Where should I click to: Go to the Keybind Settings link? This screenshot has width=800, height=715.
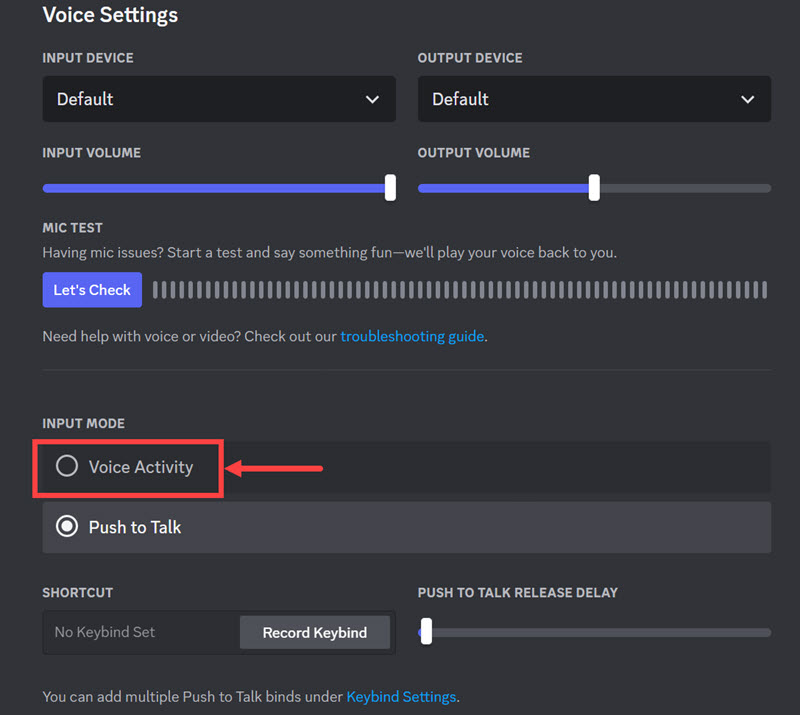pyautogui.click(x=401, y=696)
